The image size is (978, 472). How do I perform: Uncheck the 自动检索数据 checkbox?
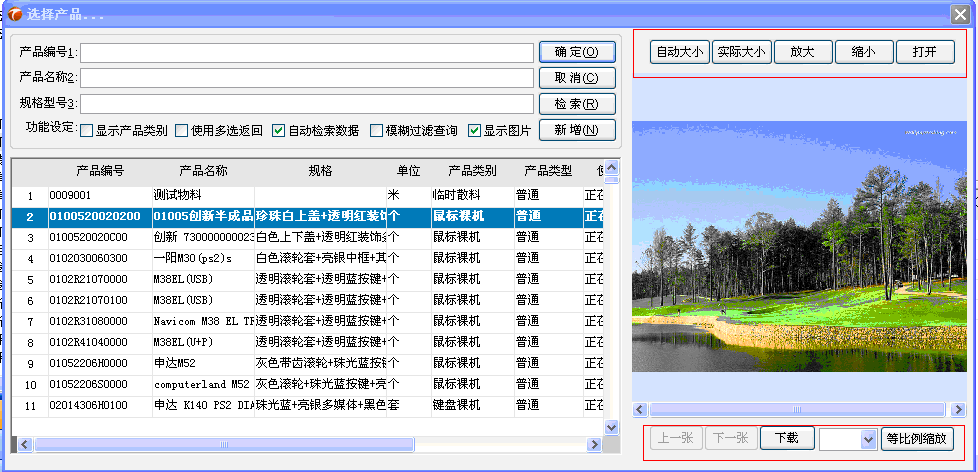(x=279, y=130)
